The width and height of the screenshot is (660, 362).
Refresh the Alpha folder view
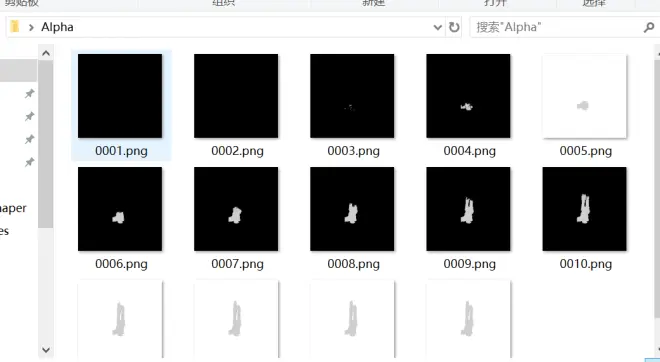point(454,27)
